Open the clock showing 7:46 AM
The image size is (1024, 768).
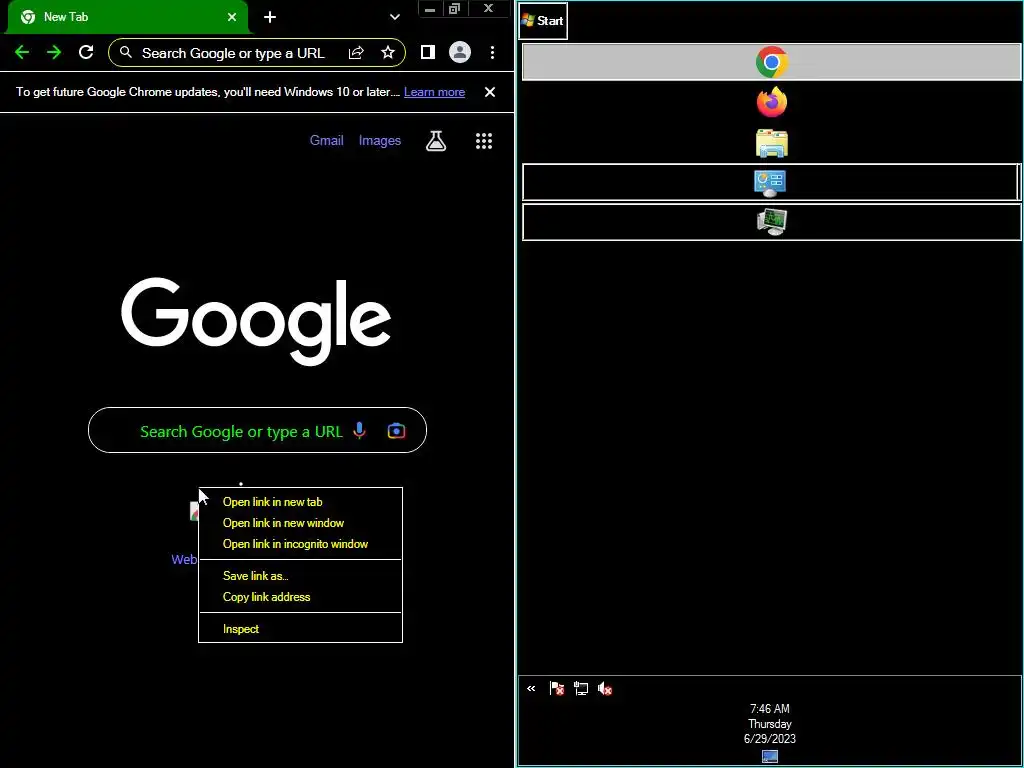coord(769,724)
